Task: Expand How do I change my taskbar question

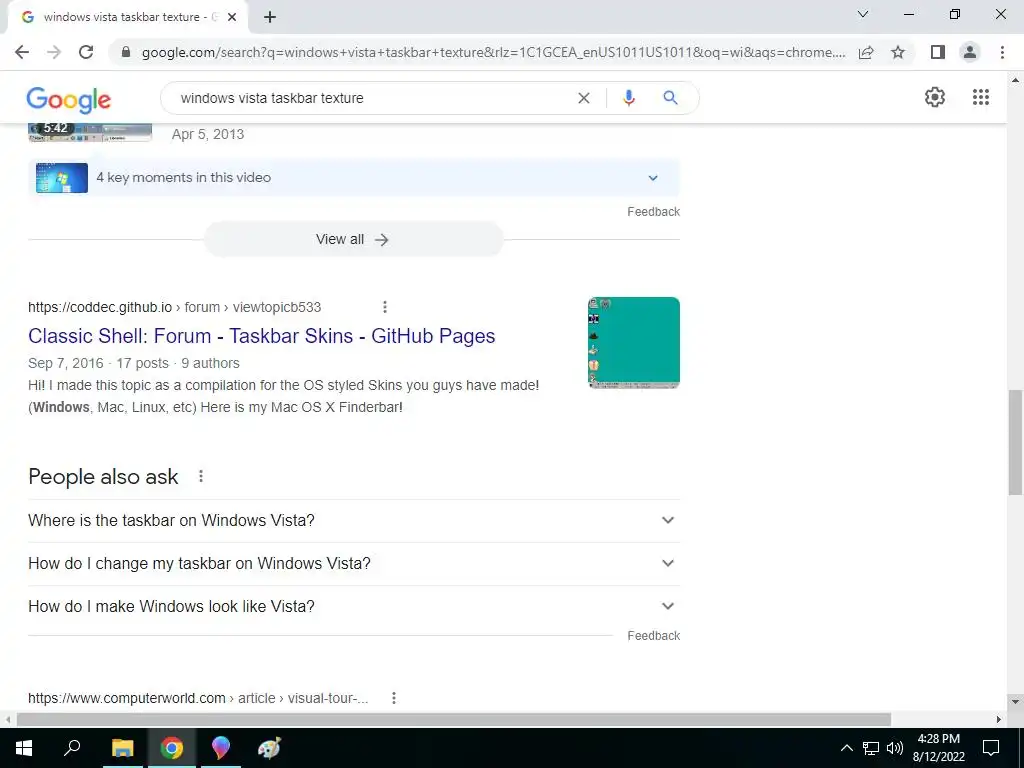Action: (x=354, y=564)
